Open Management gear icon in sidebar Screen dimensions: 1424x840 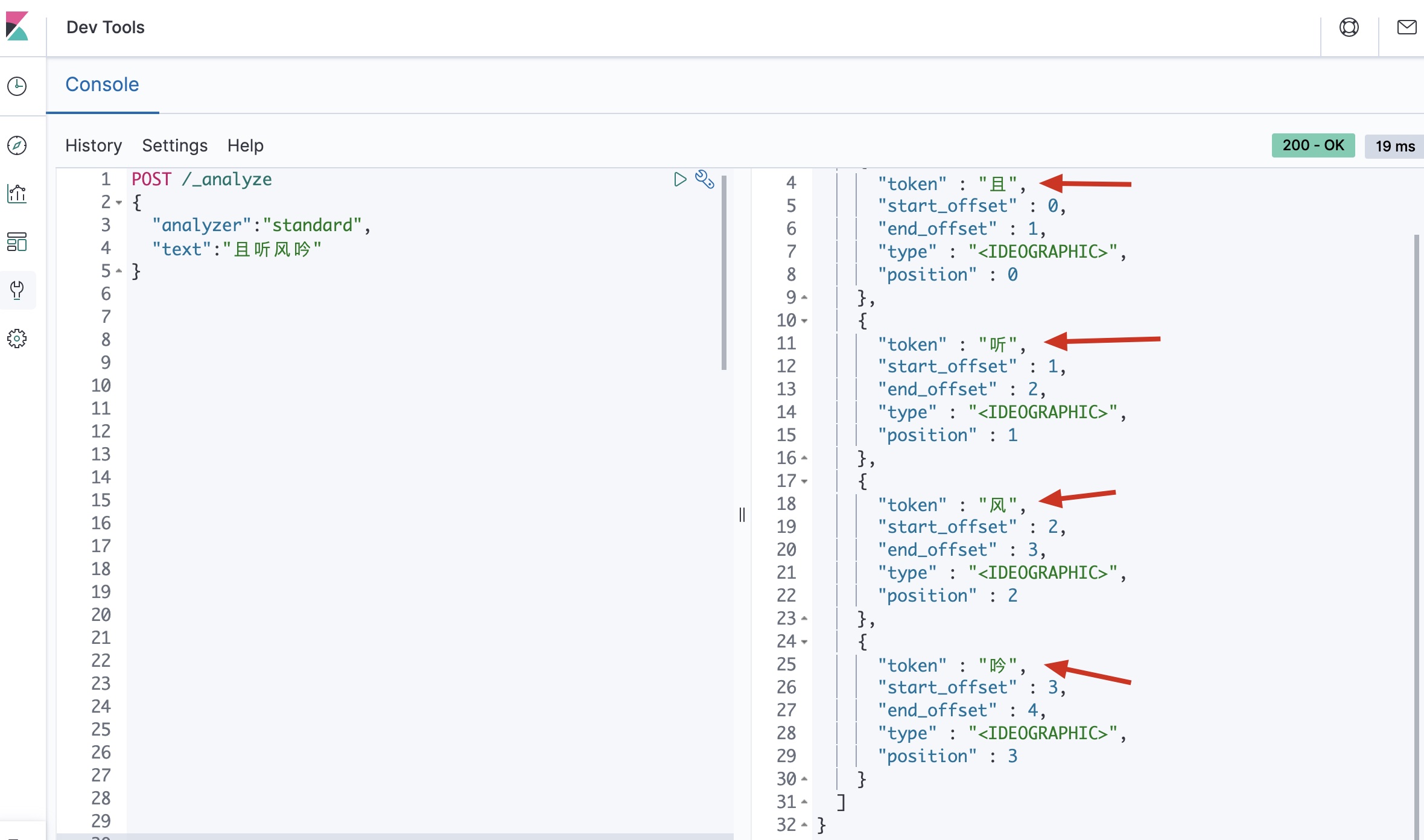point(17,339)
